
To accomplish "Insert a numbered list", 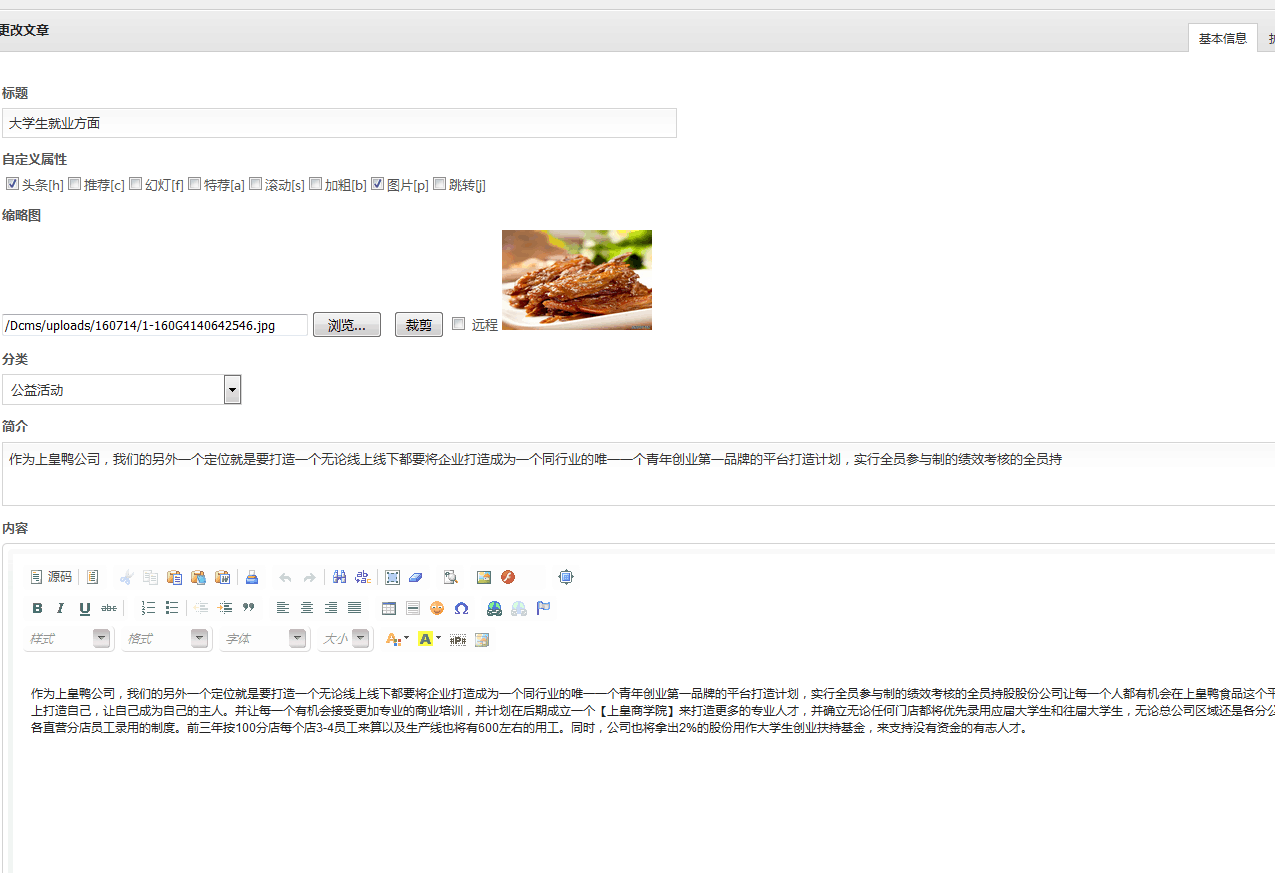I will 148,608.
